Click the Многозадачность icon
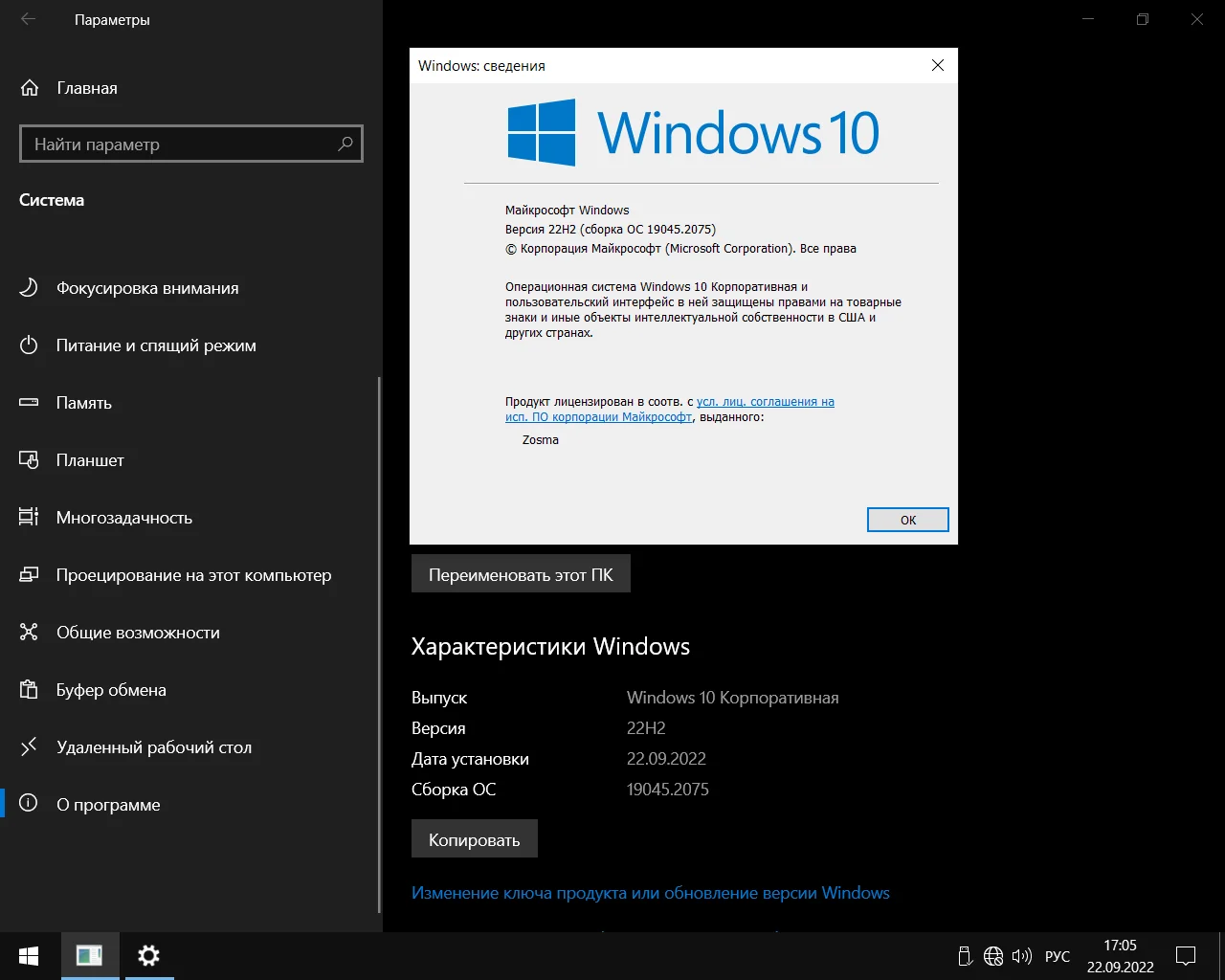Viewport: 1225px width, 980px height. 29,517
